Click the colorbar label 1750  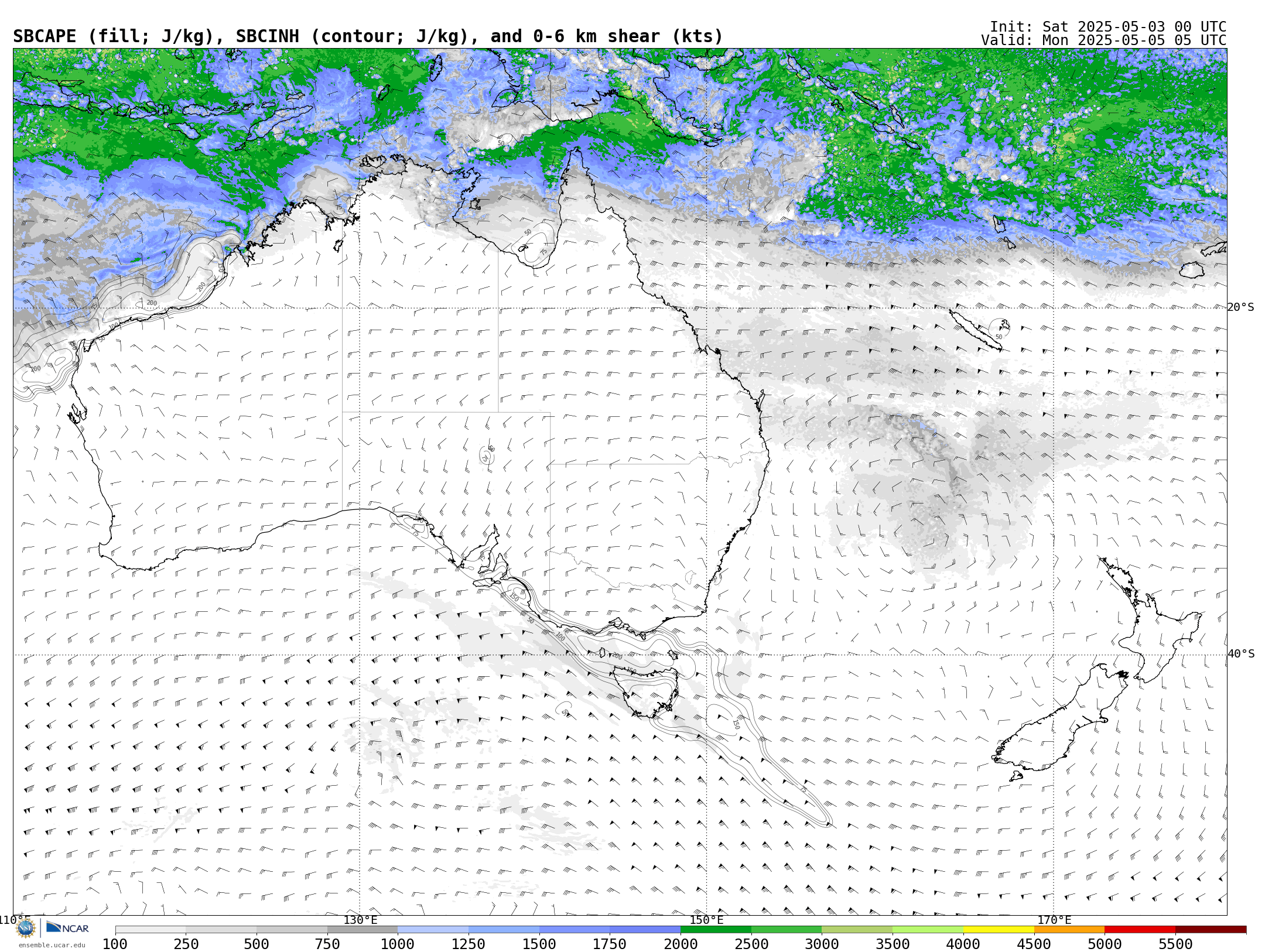pos(610,944)
